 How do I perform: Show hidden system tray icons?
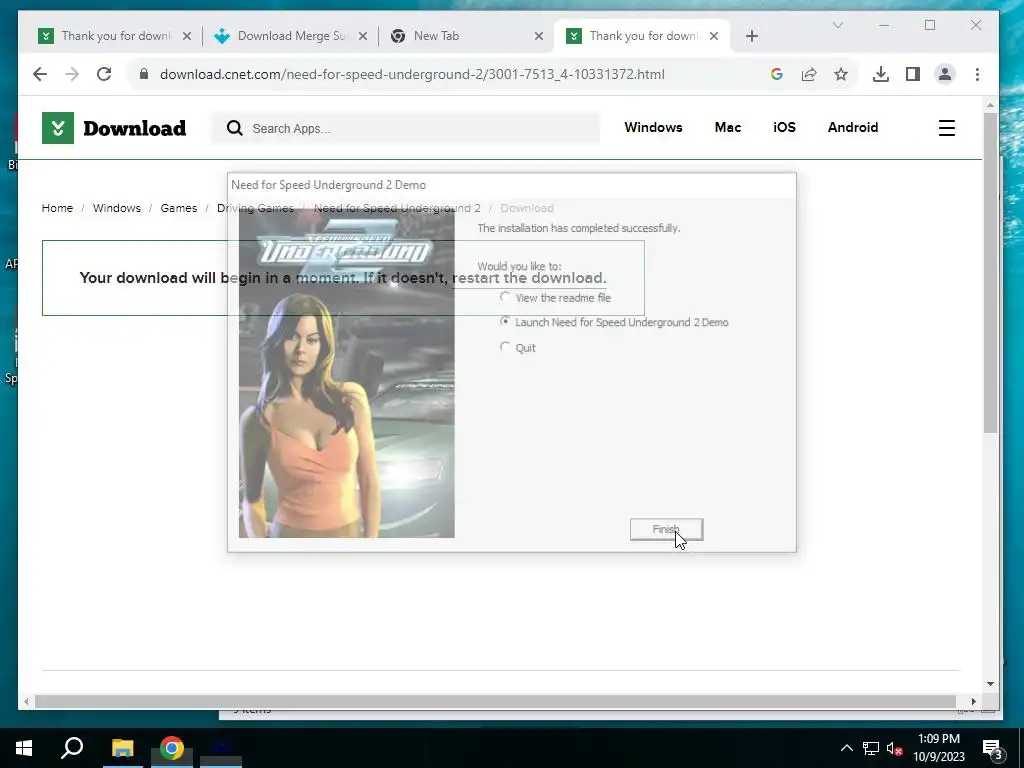[846, 748]
